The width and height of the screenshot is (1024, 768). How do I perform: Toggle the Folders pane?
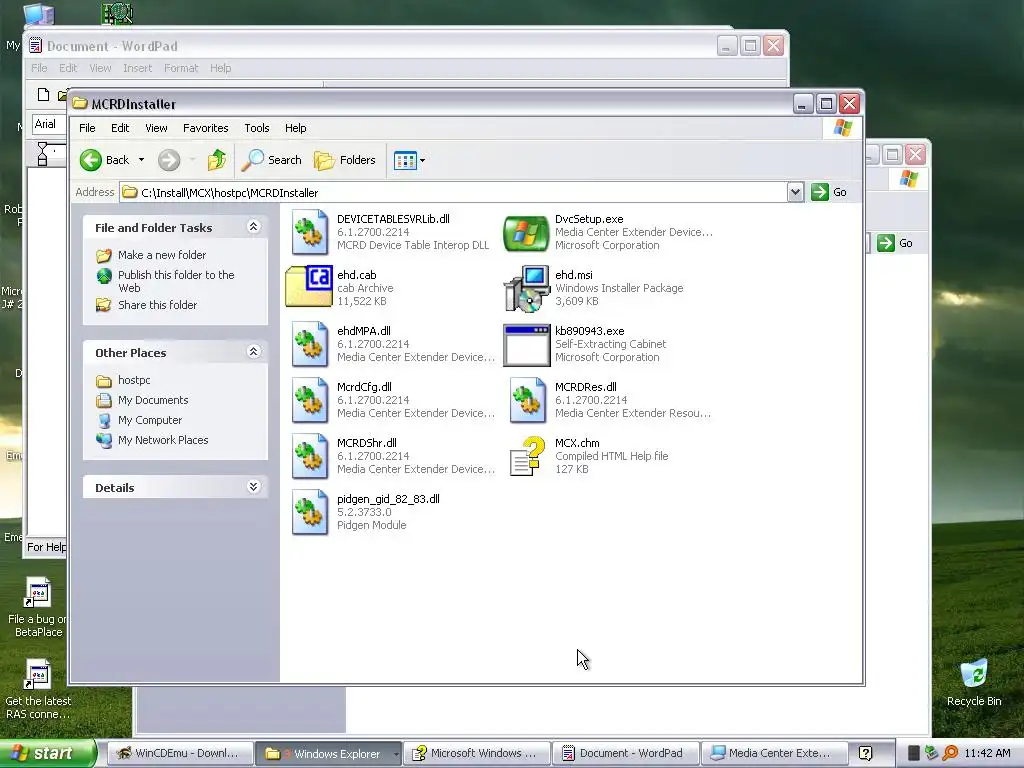pyautogui.click(x=345, y=160)
